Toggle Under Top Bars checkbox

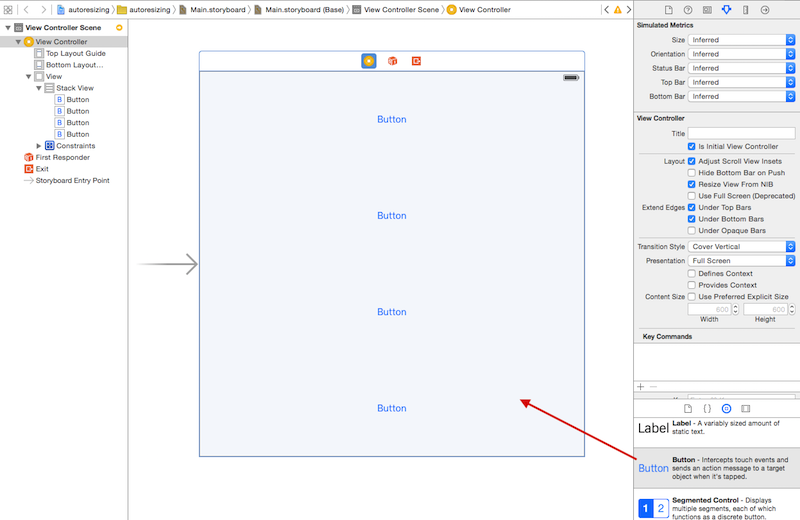[691, 207]
